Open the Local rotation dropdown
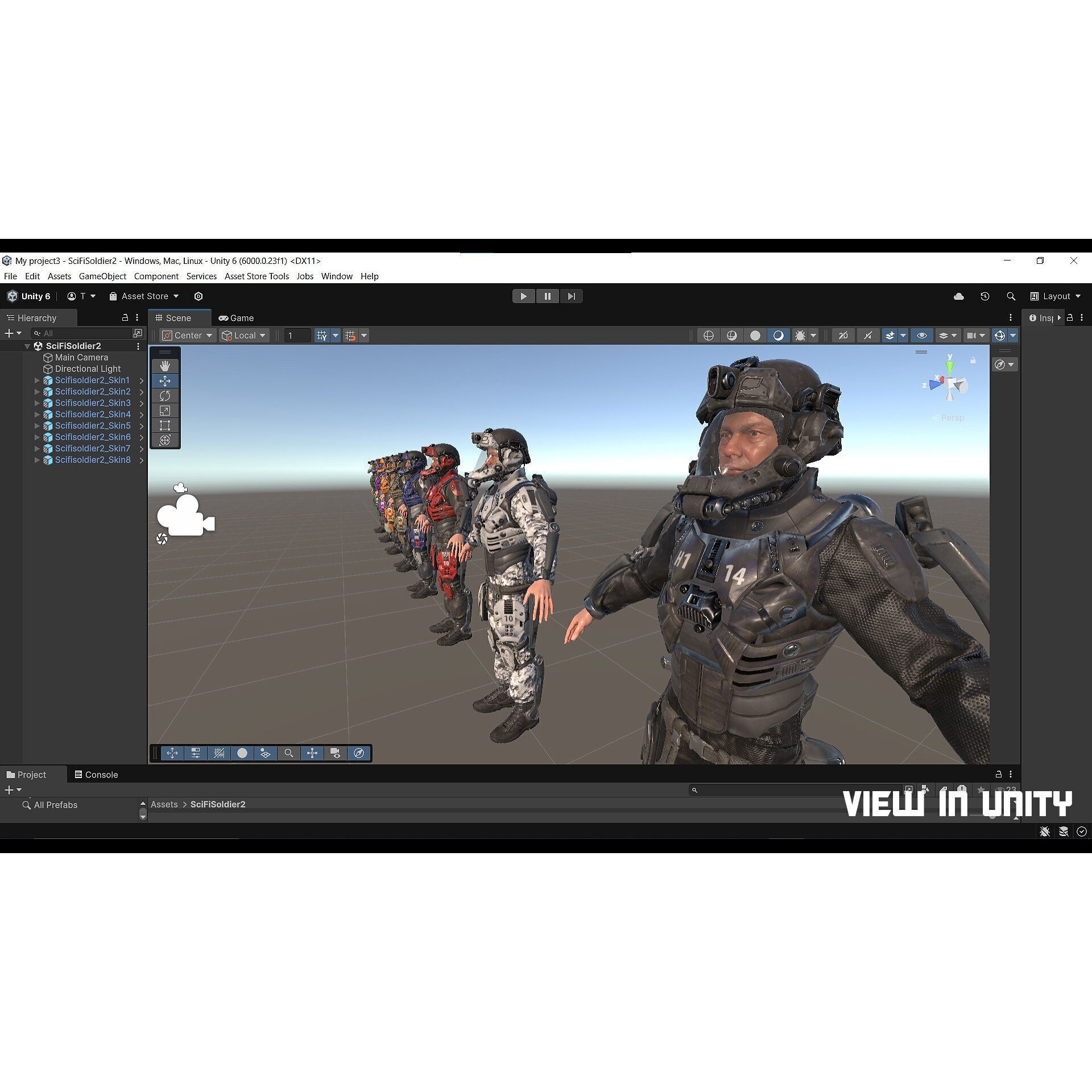Viewport: 1092px width, 1092px height. pyautogui.click(x=244, y=336)
